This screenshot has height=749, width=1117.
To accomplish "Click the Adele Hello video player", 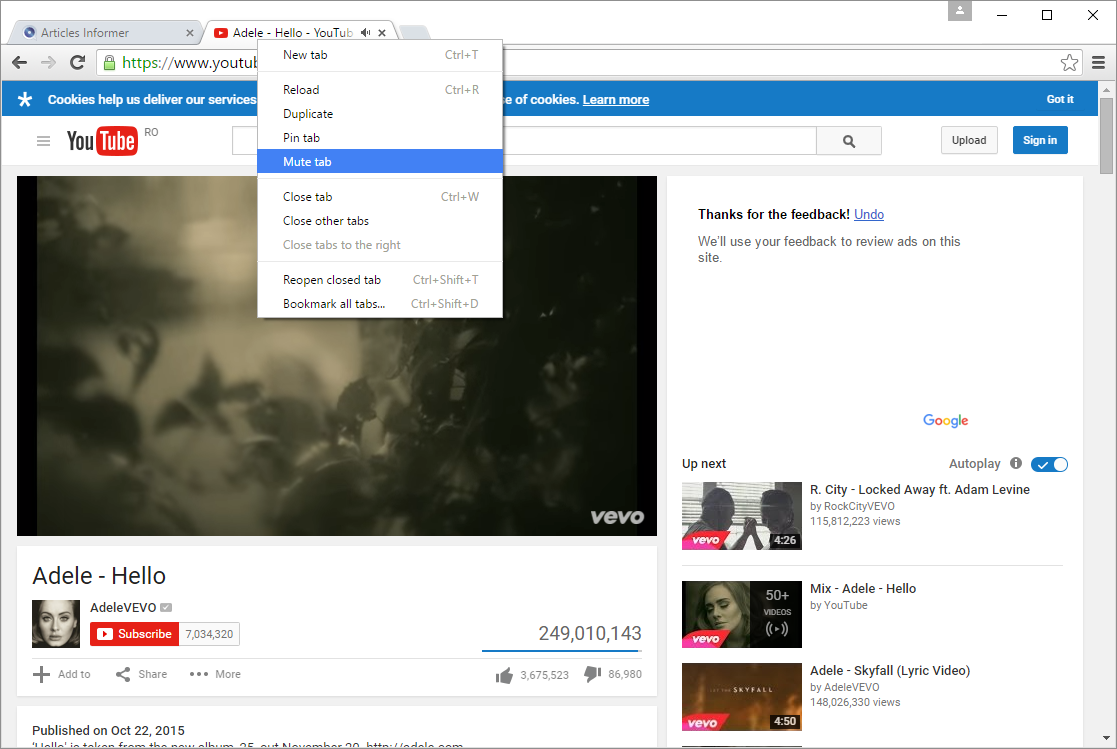I will pyautogui.click(x=337, y=356).
